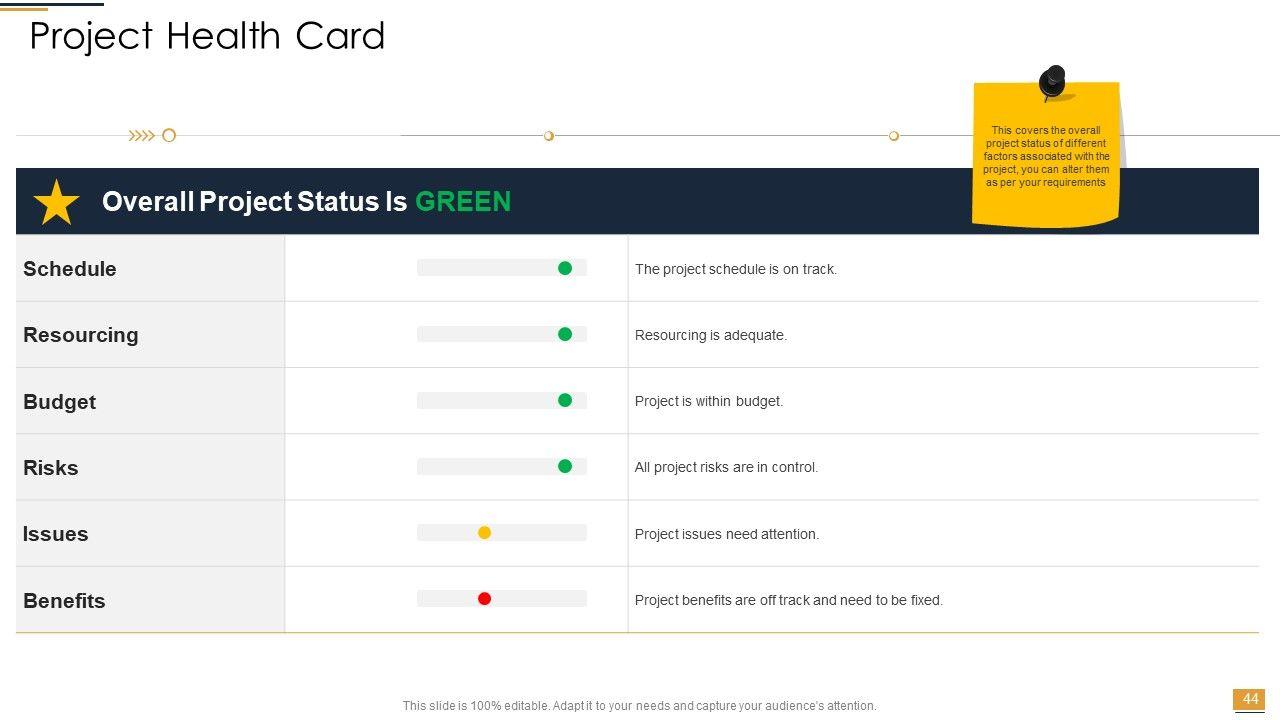1280x720 pixels.
Task: Click the green word GREEN in header
Action: tap(463, 202)
